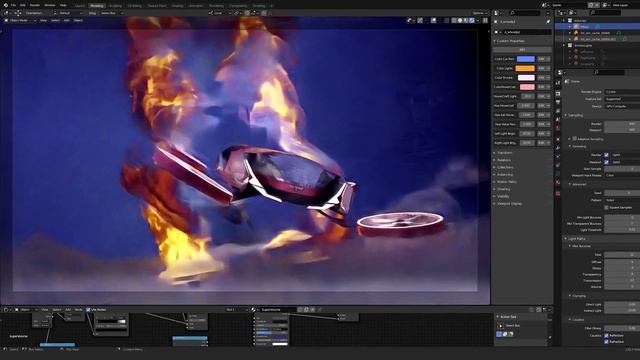Toggle the Render denoising checkbox

[x=606, y=155]
